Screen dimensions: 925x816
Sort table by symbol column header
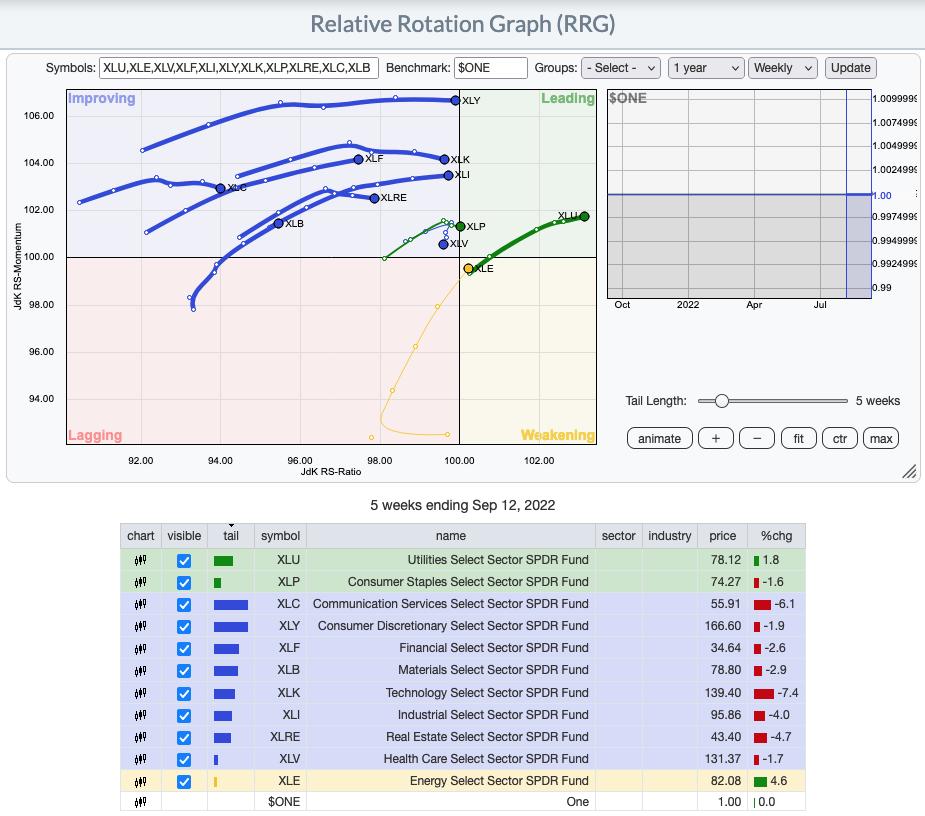point(280,536)
